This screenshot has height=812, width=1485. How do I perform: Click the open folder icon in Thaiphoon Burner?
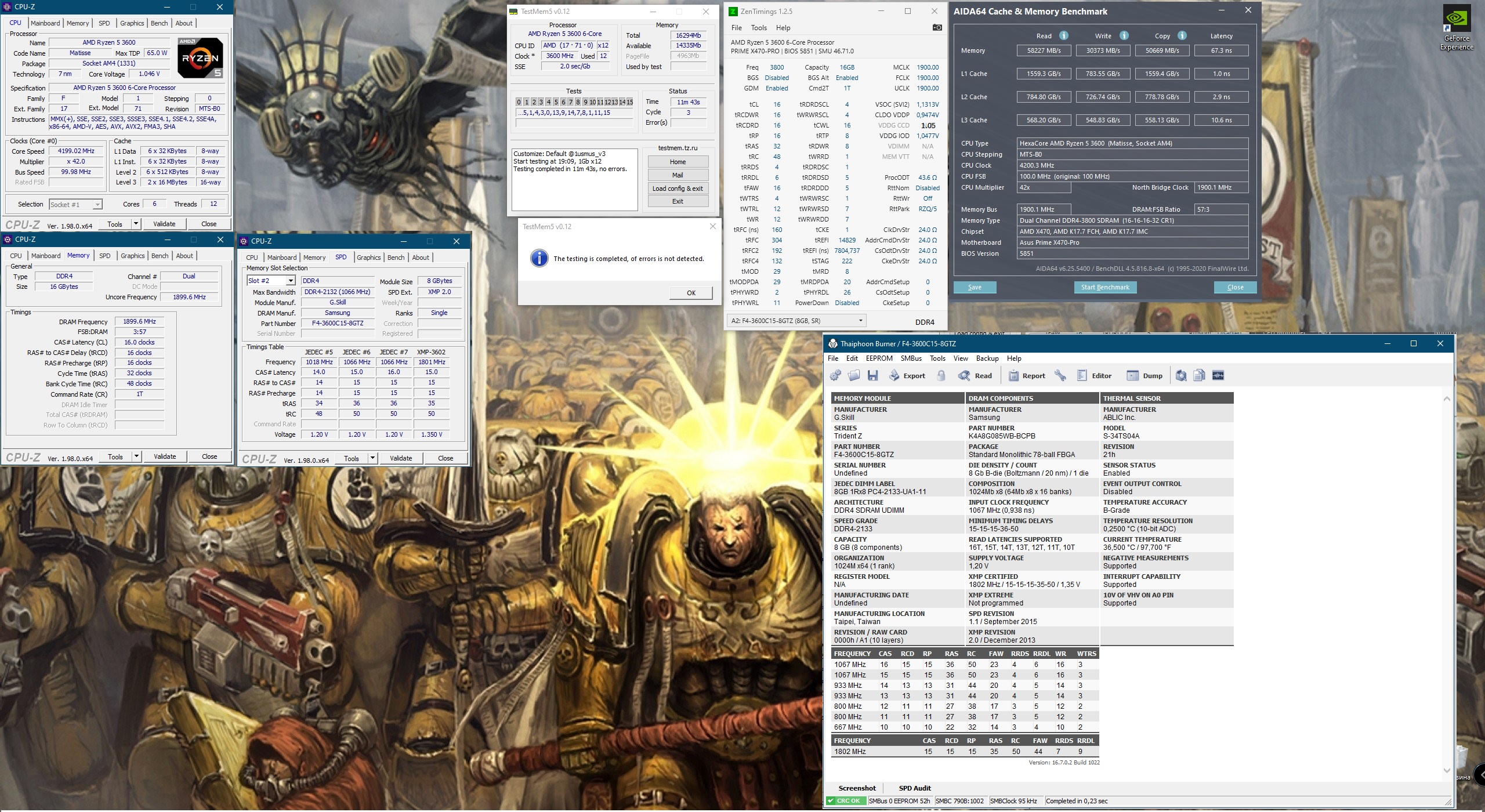854,376
